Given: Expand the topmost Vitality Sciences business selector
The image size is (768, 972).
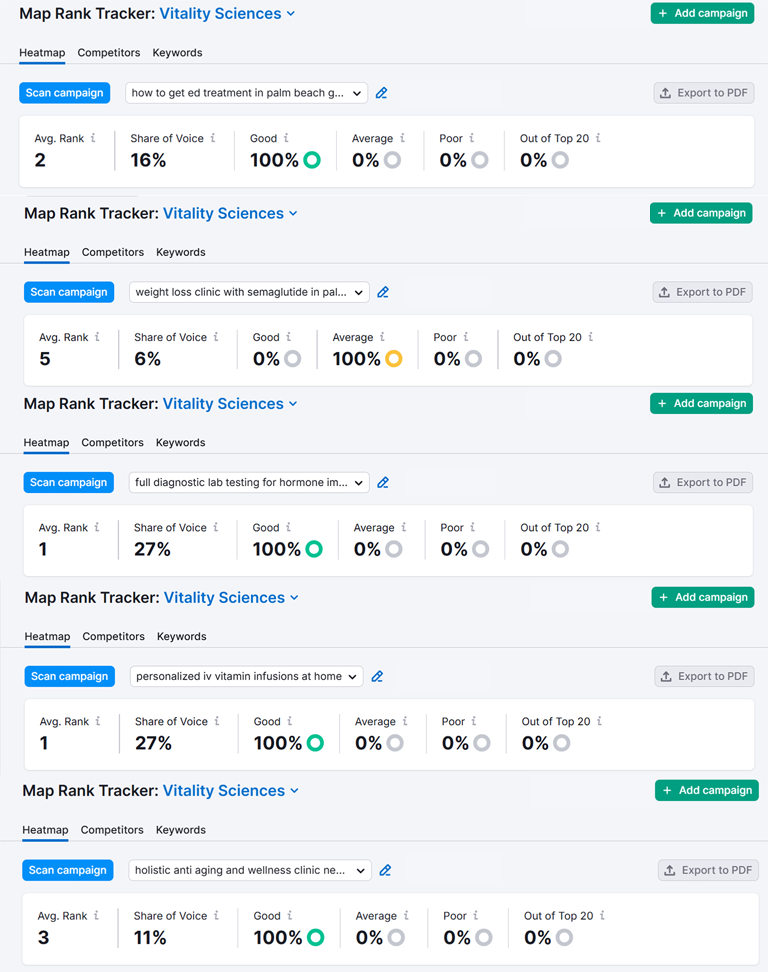Looking at the screenshot, I should click(227, 13).
